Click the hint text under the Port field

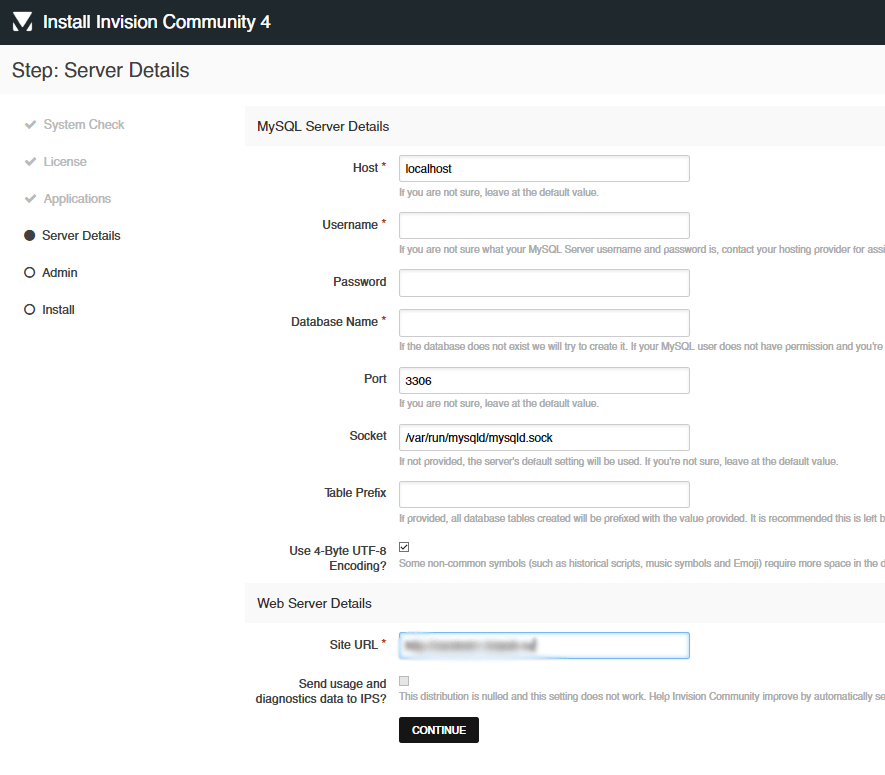(x=499, y=404)
